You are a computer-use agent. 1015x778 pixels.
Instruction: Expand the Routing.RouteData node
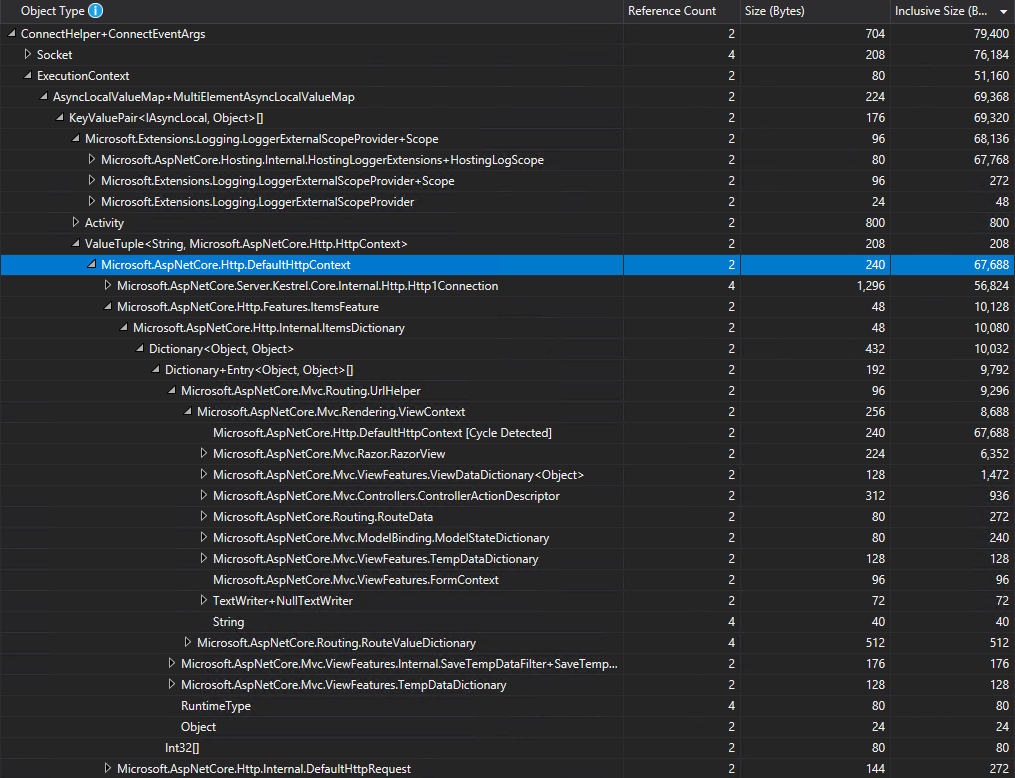click(204, 516)
